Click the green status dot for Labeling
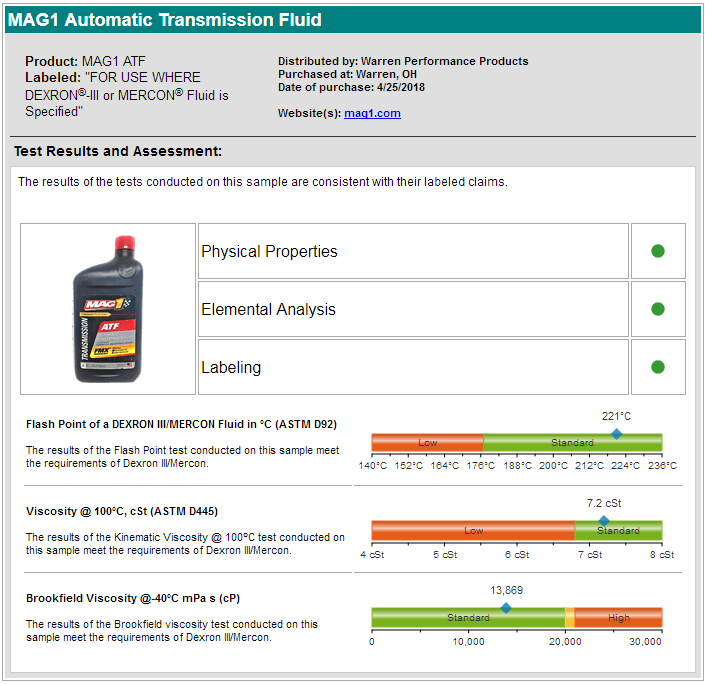705x685 pixels. (658, 367)
